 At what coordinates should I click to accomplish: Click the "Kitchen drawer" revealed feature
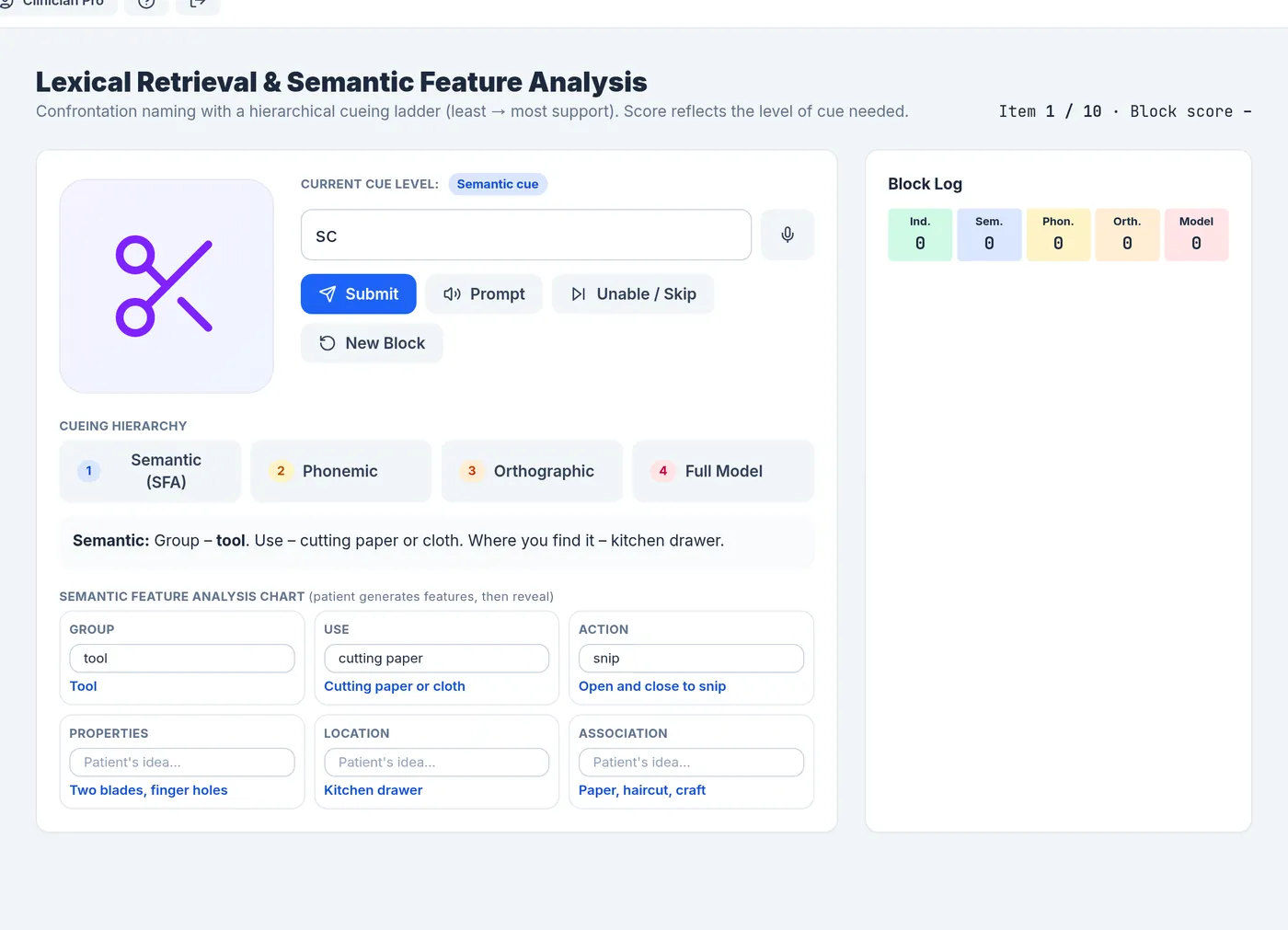pos(374,790)
